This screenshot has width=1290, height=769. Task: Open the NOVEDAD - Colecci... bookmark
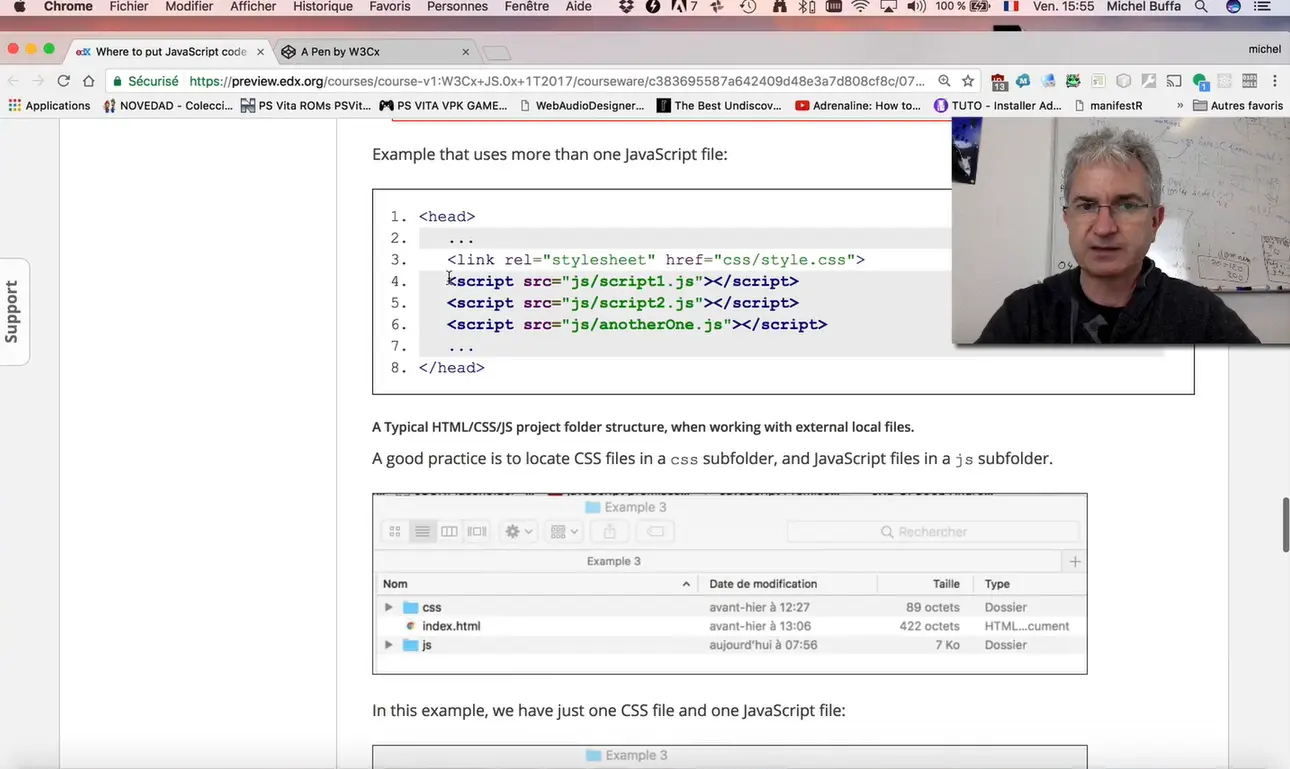point(168,105)
